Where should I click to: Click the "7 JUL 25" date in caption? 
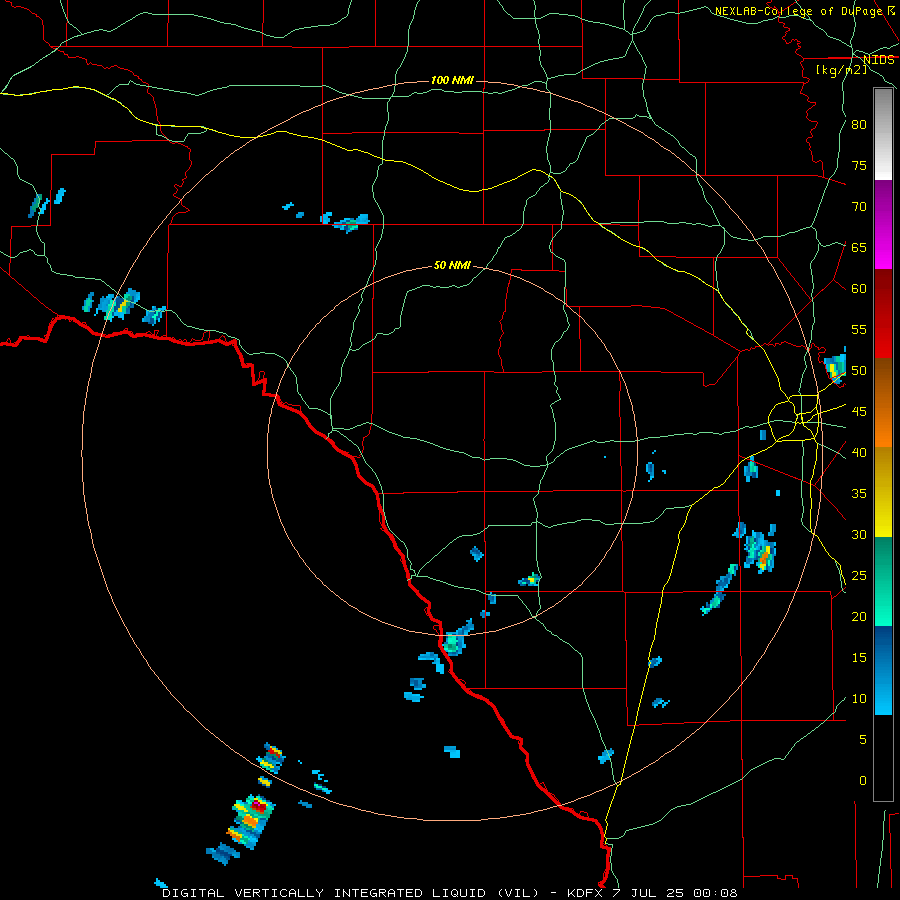coord(650,893)
